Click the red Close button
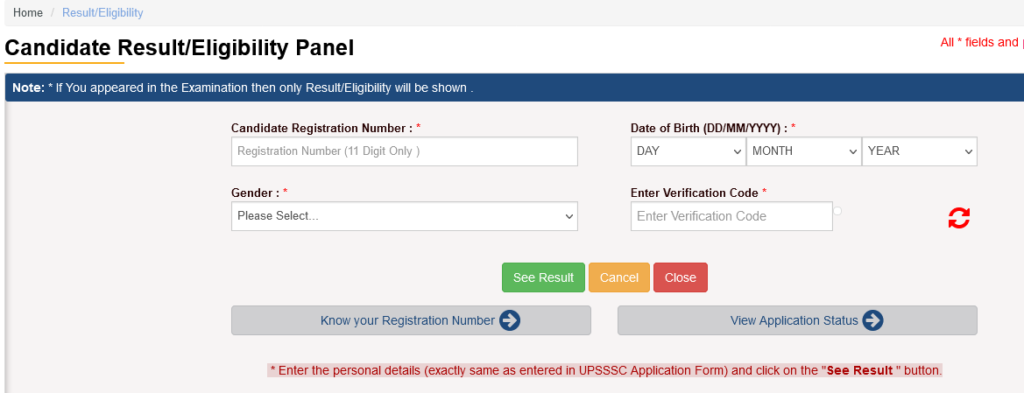The image size is (1024, 393). click(x=680, y=277)
